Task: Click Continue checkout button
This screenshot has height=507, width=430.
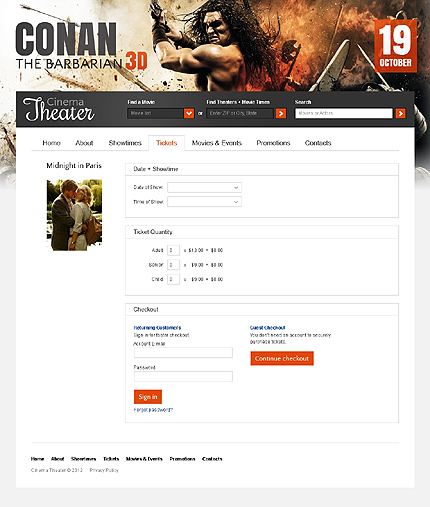Action: pos(282,358)
